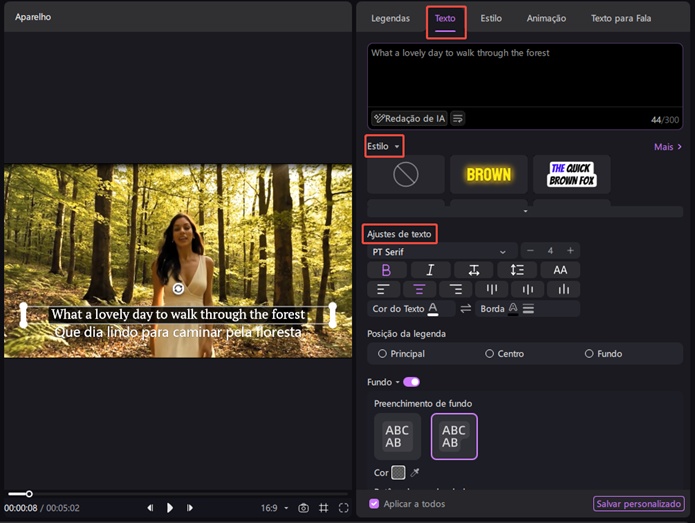
Task: Play the video preview
Action: (170, 508)
